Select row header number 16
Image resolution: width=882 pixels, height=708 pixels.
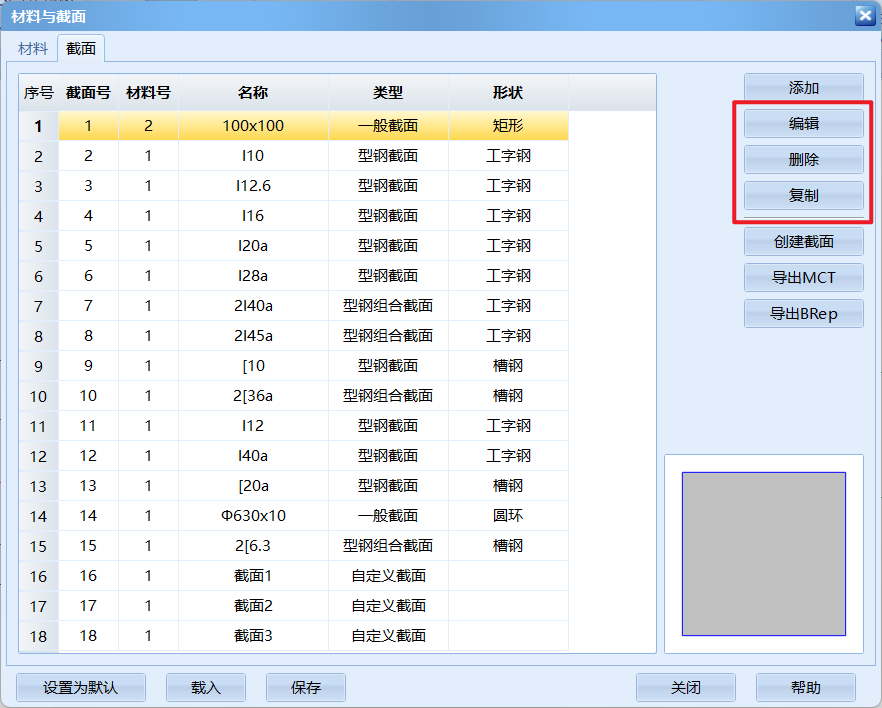coord(38,576)
